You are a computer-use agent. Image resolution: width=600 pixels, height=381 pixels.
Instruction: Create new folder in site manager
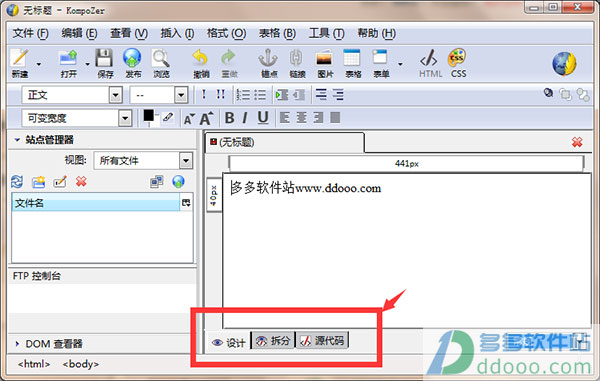[38, 181]
